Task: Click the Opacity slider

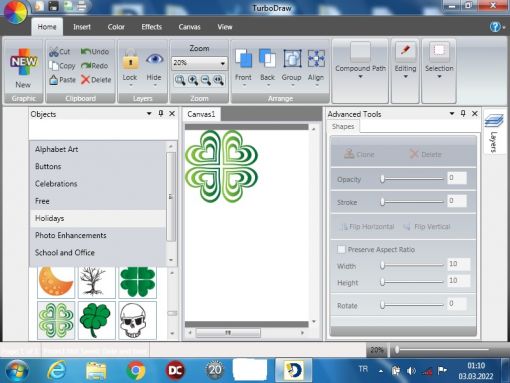Action: click(x=413, y=179)
